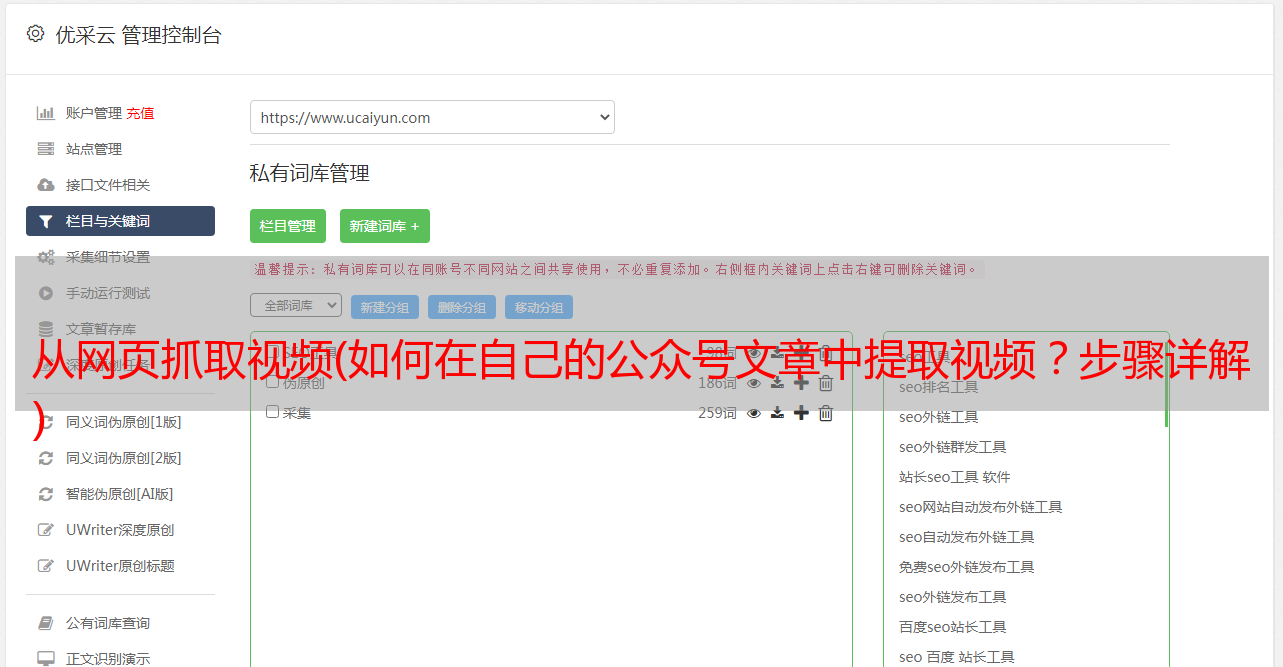This screenshot has width=1283, height=667.
Task: Select keyword seo网站自动发布外链工具
Action: [x=980, y=507]
